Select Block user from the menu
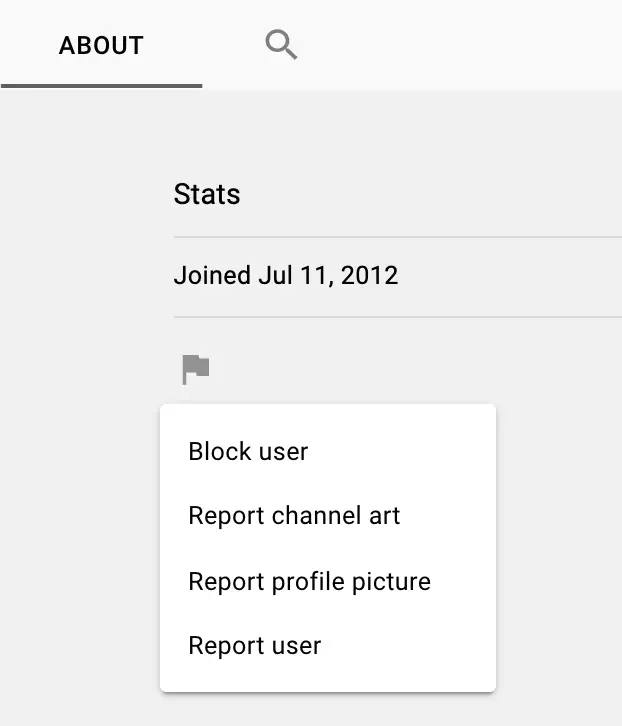622x726 pixels. [x=248, y=451]
